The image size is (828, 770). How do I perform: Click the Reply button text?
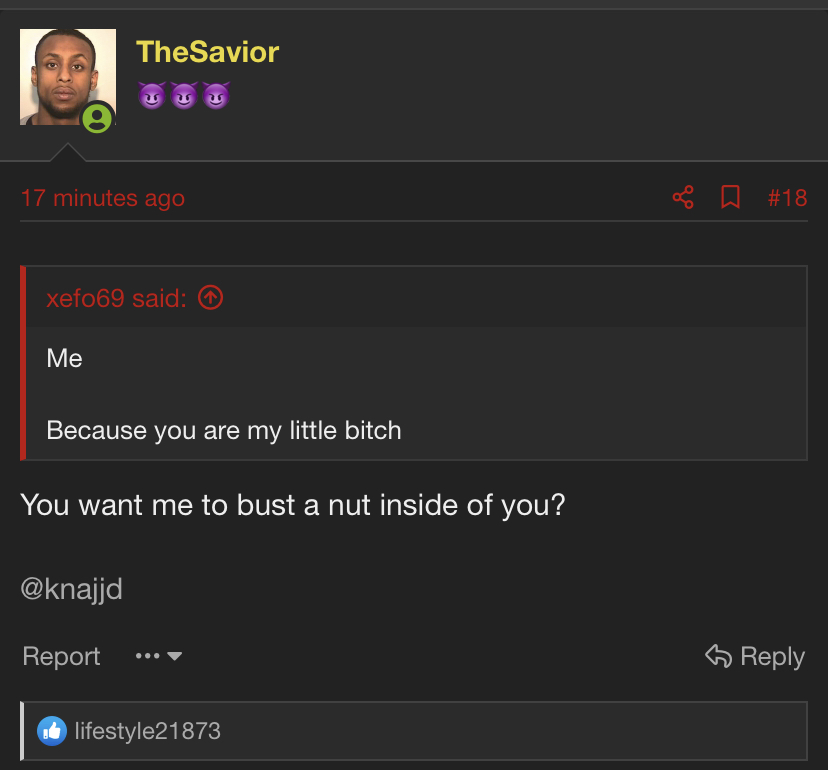(773, 657)
